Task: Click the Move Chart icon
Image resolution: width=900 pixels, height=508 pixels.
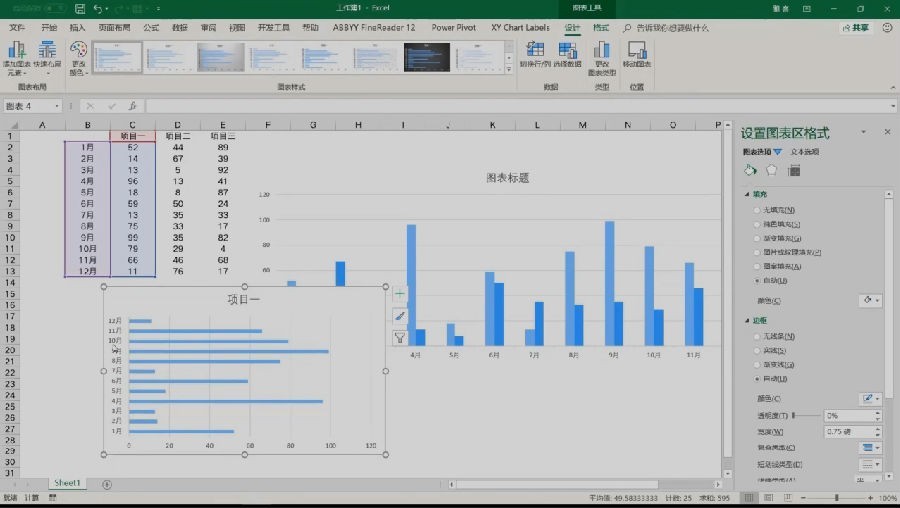Action: click(x=637, y=55)
